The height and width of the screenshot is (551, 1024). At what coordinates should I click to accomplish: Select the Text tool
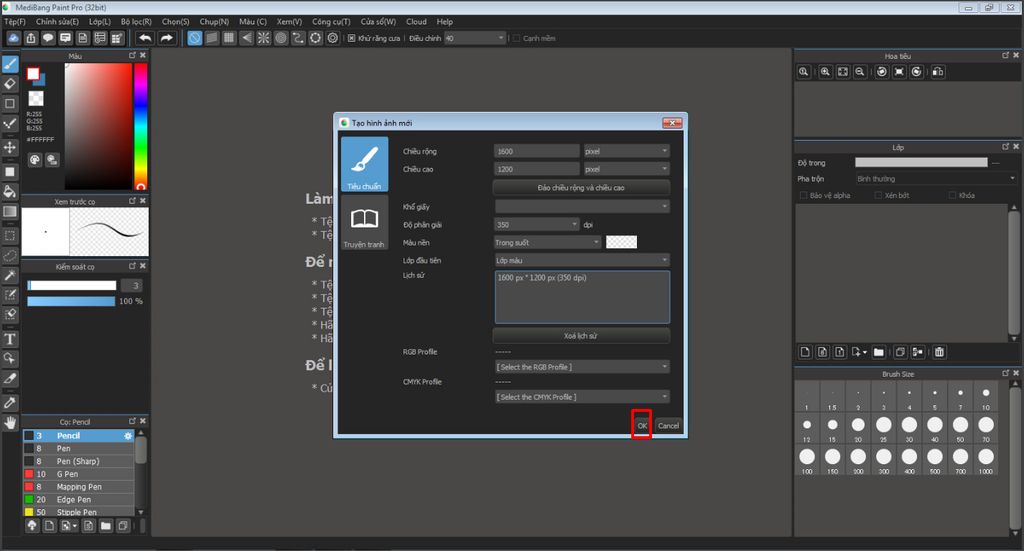tap(10, 339)
